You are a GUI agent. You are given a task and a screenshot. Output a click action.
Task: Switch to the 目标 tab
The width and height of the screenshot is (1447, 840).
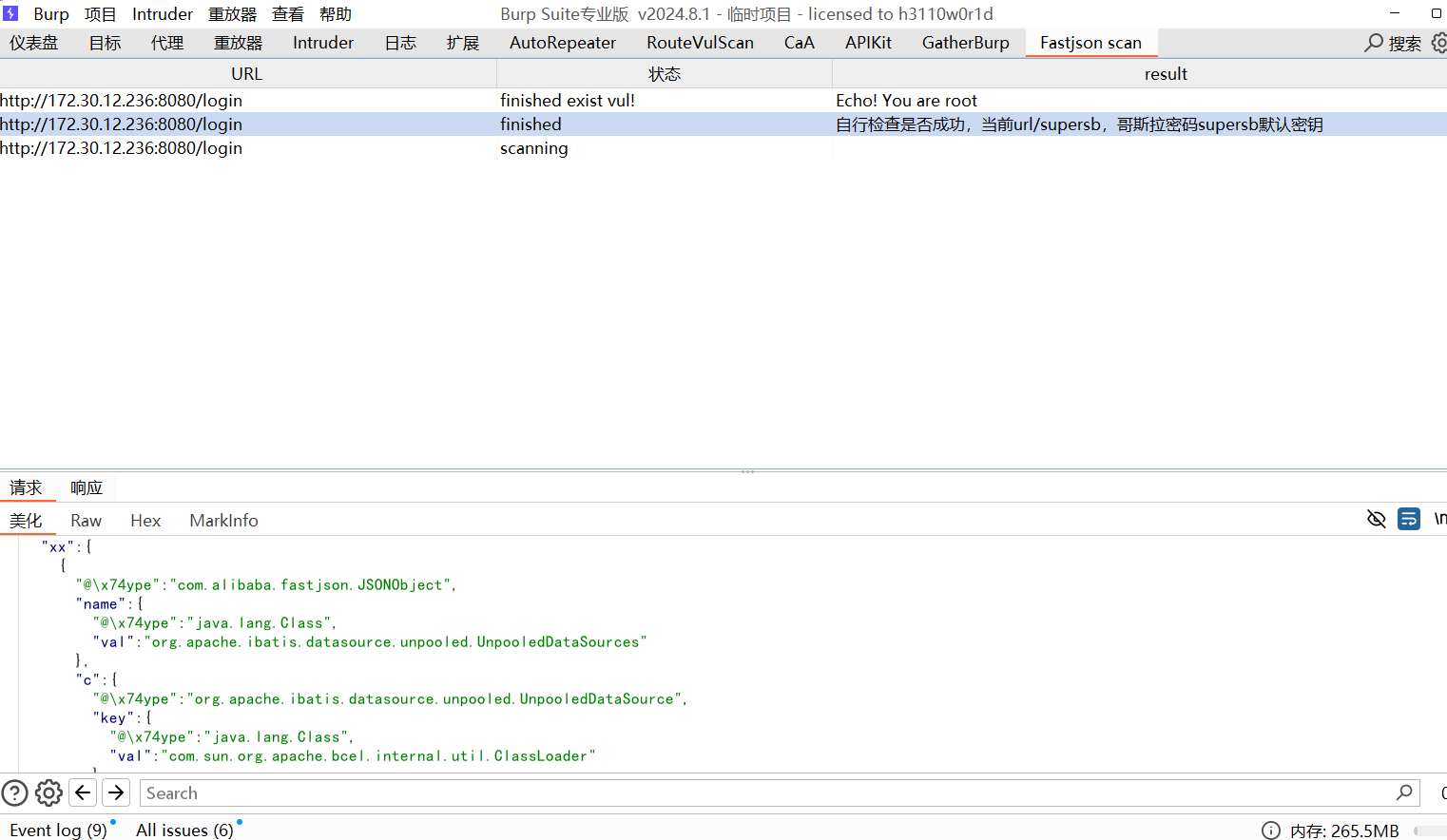[x=106, y=43]
